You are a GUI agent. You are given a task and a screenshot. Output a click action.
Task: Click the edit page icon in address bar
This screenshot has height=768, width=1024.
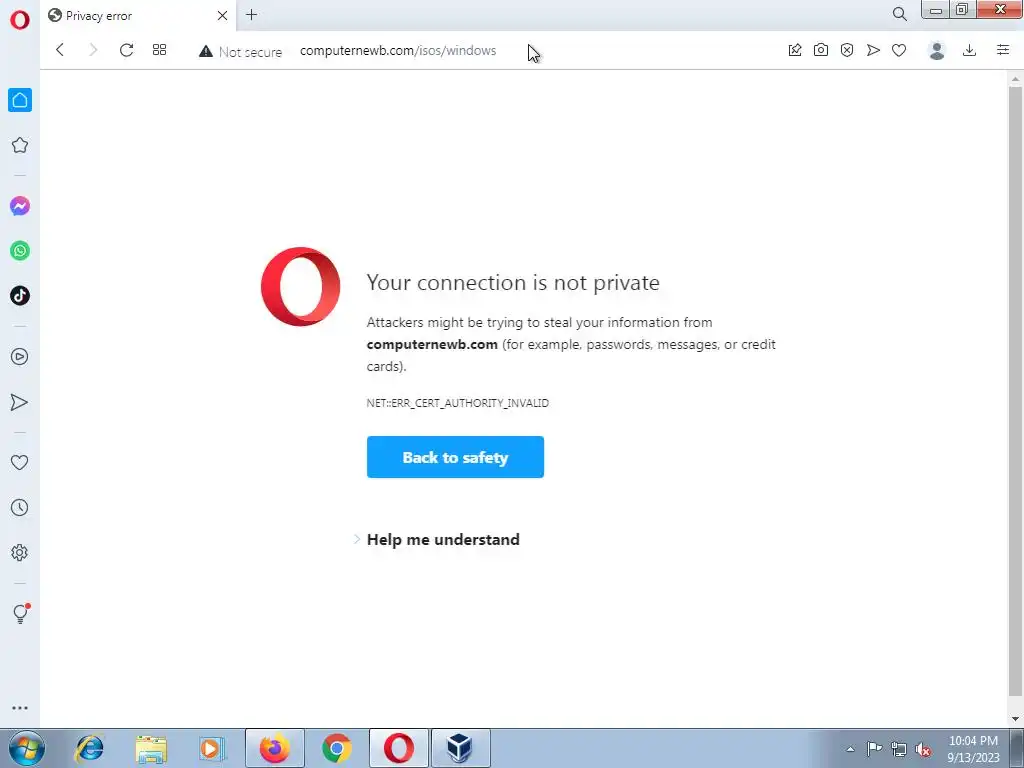click(795, 50)
